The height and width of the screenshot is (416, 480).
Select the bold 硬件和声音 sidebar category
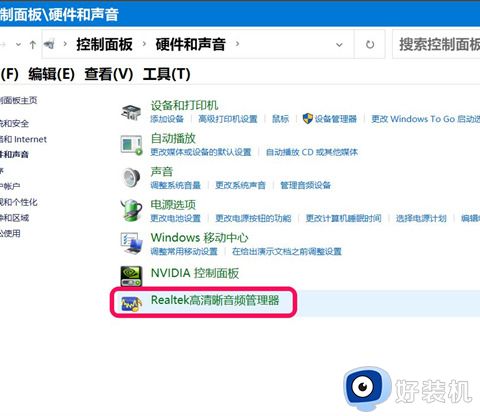point(14,154)
